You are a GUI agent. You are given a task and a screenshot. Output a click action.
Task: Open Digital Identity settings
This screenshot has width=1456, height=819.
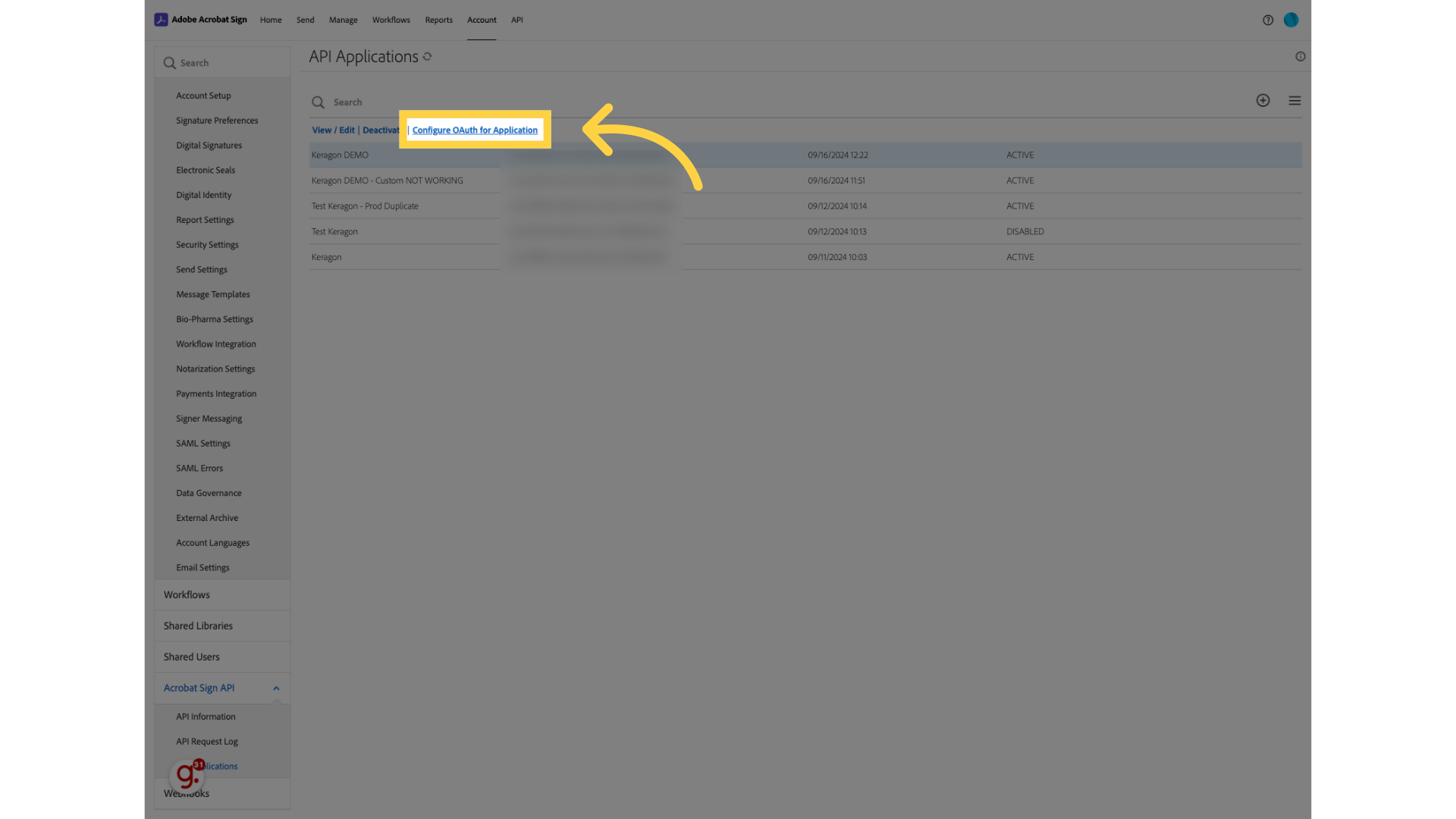point(204,195)
